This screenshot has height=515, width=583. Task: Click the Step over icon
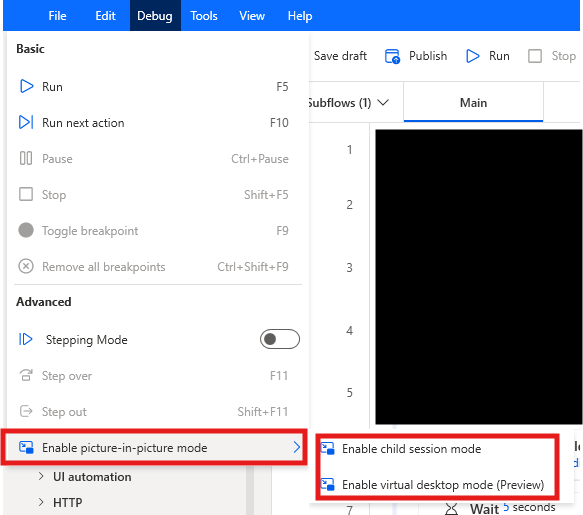pyautogui.click(x=26, y=375)
